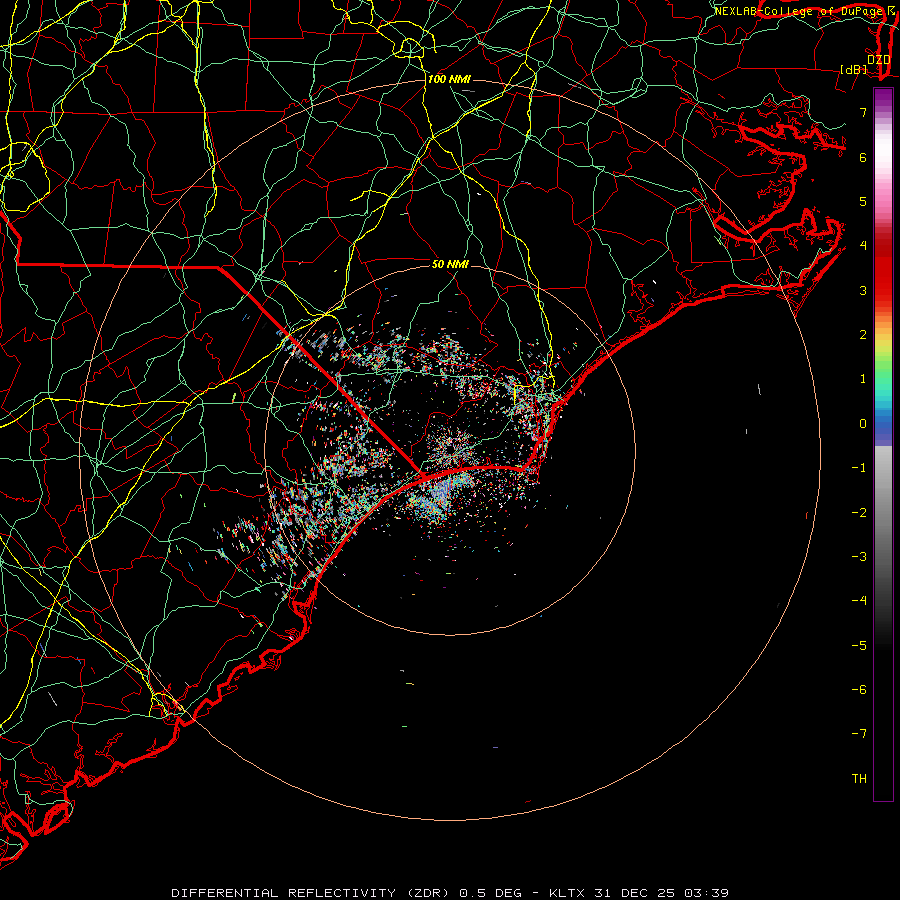Click the "4" tick label on the scale
This screenshot has width=900, height=900.
click(x=863, y=246)
